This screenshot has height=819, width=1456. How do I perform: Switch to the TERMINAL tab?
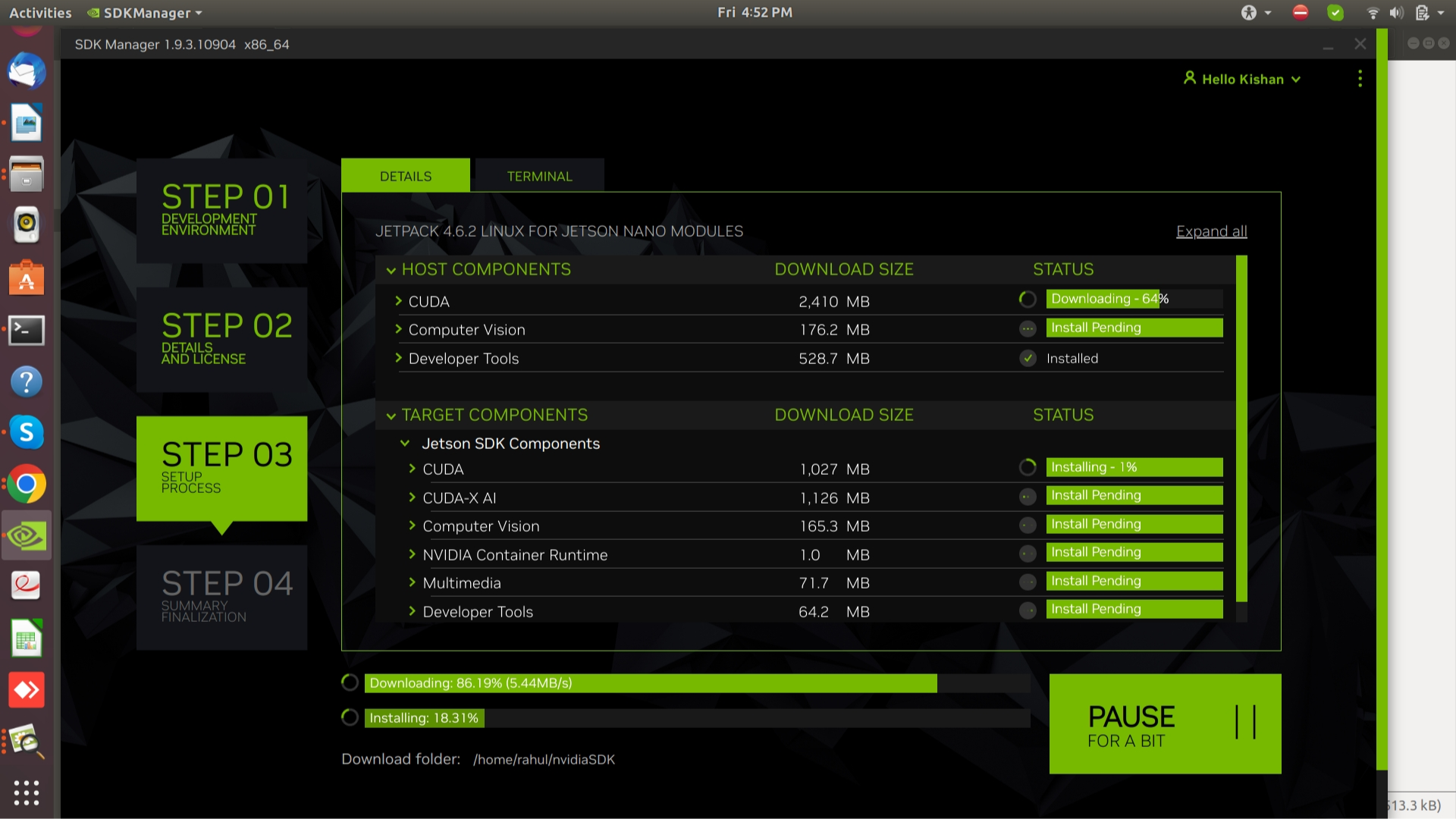[x=539, y=176]
